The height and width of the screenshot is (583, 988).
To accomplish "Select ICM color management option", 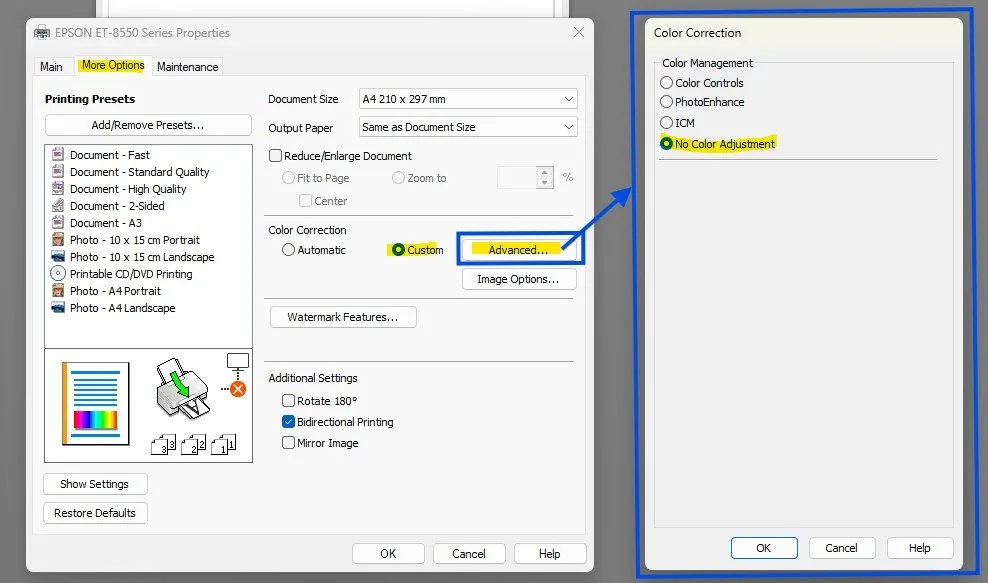I will click(x=666, y=122).
